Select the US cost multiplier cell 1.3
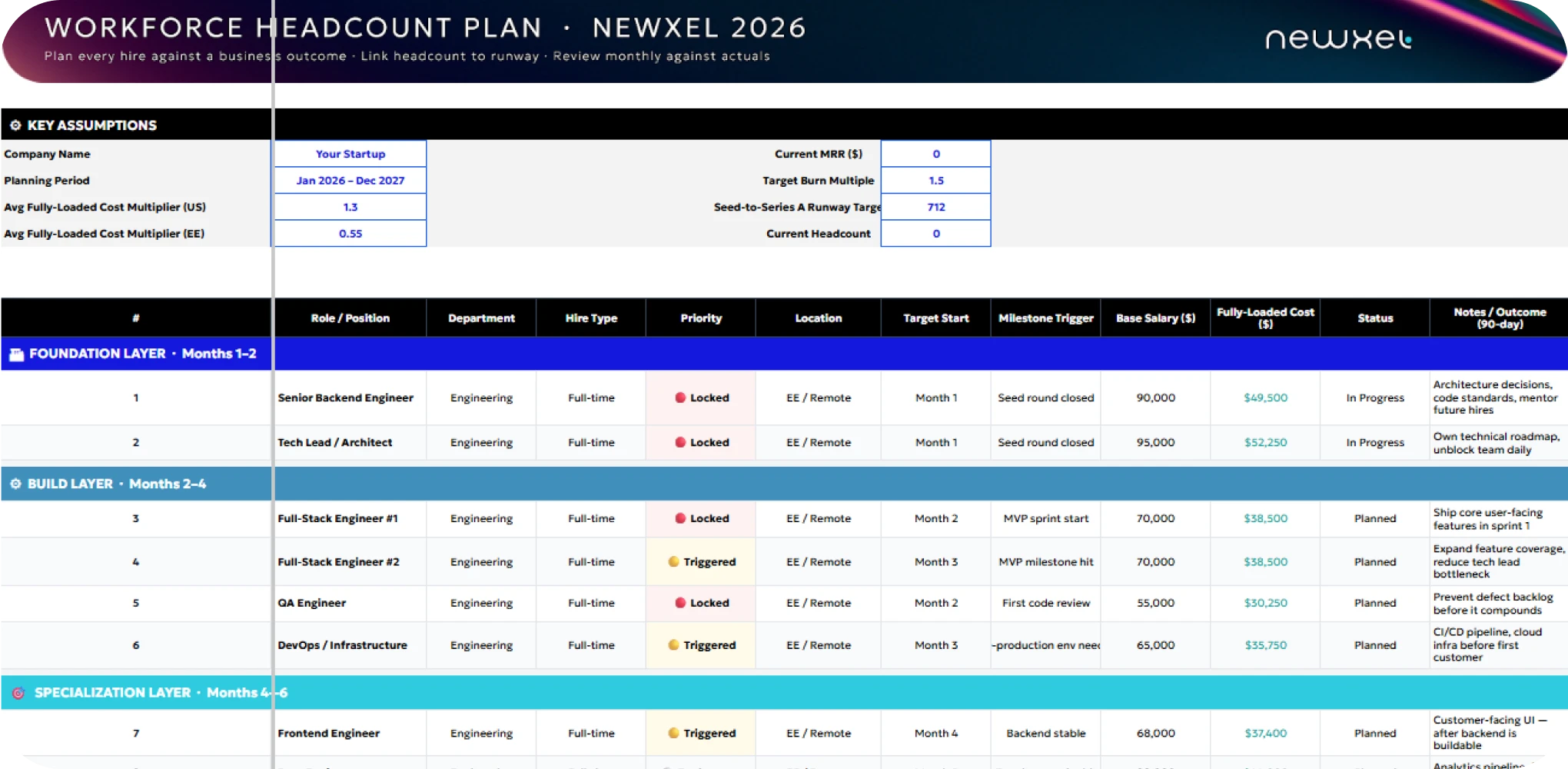Image resolution: width=1568 pixels, height=769 pixels. point(350,207)
